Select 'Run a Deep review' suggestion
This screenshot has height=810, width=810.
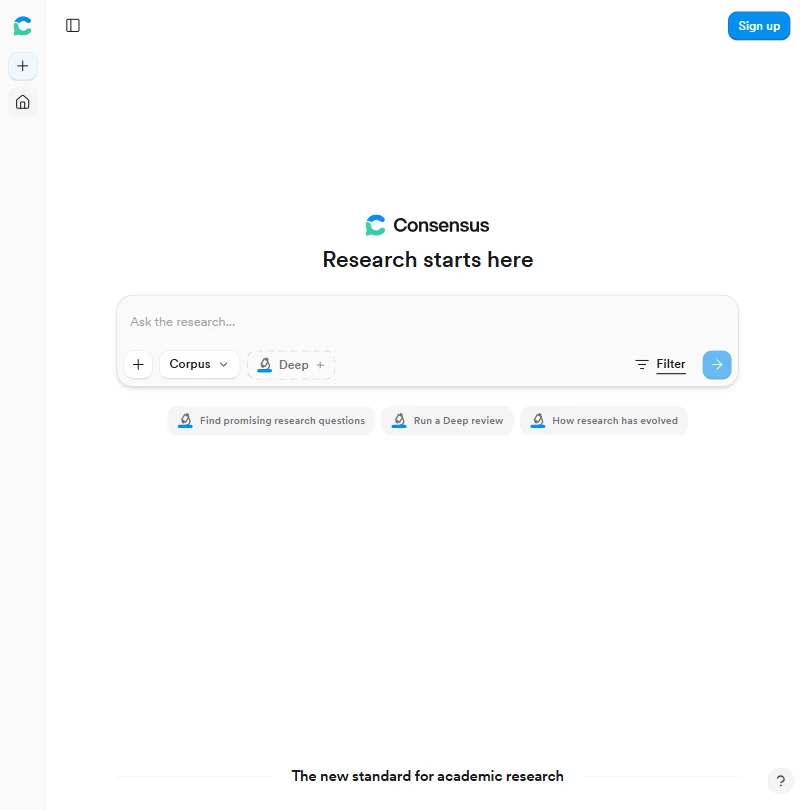[447, 420]
